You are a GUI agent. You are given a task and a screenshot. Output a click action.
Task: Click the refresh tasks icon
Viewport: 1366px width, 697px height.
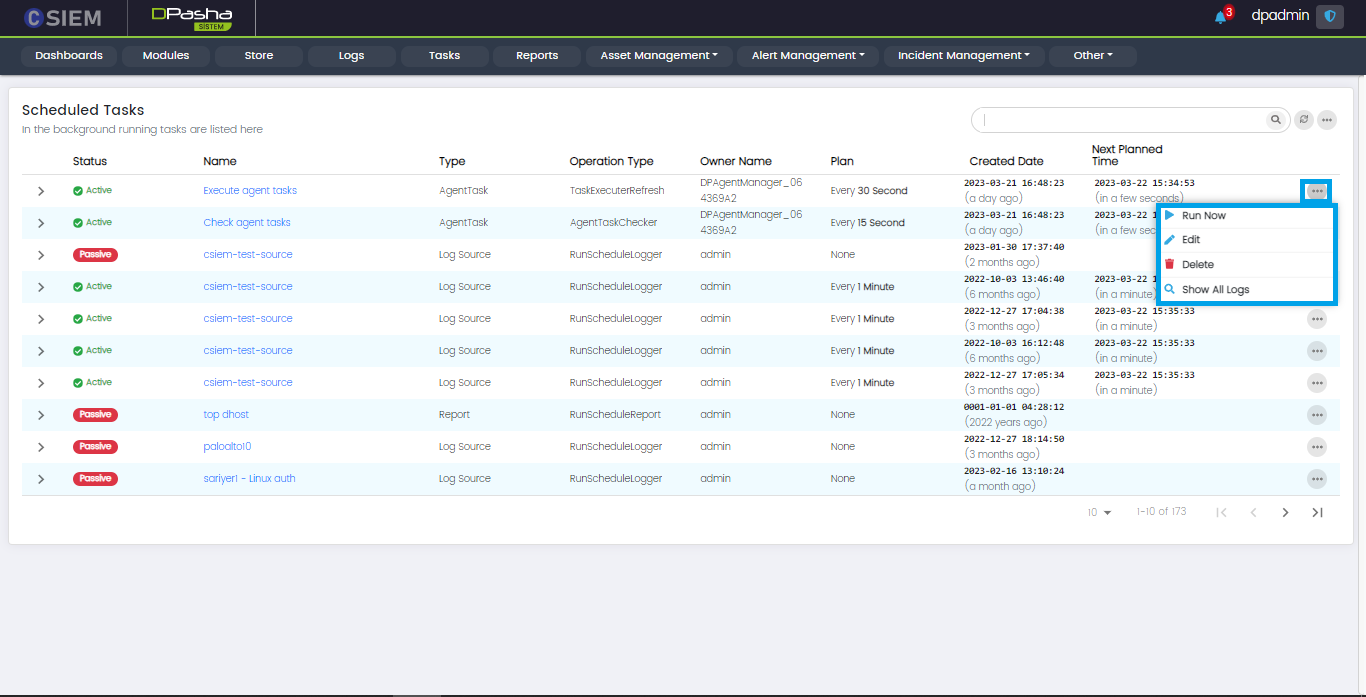pos(1303,120)
